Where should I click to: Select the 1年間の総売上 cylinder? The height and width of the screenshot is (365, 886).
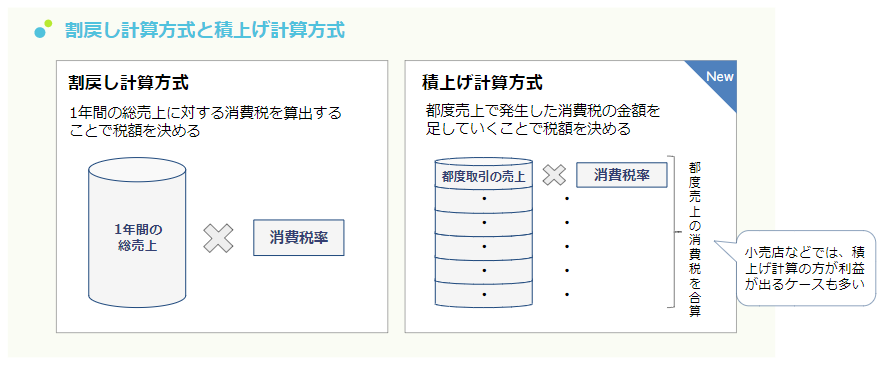click(137, 232)
